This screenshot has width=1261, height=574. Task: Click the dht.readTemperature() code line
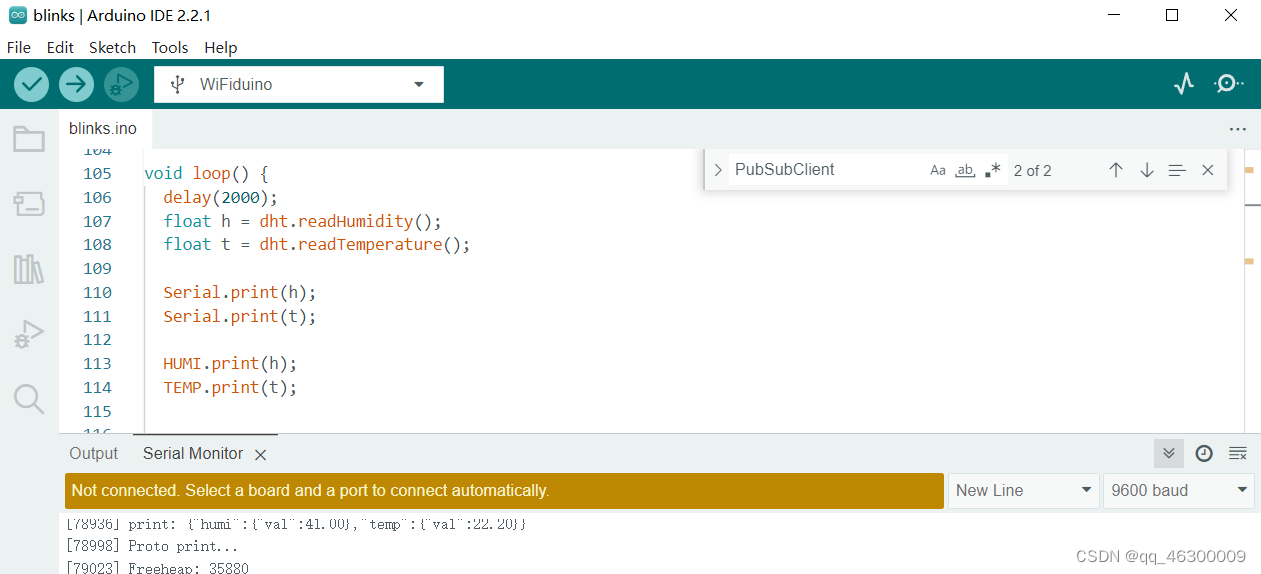[317, 245]
